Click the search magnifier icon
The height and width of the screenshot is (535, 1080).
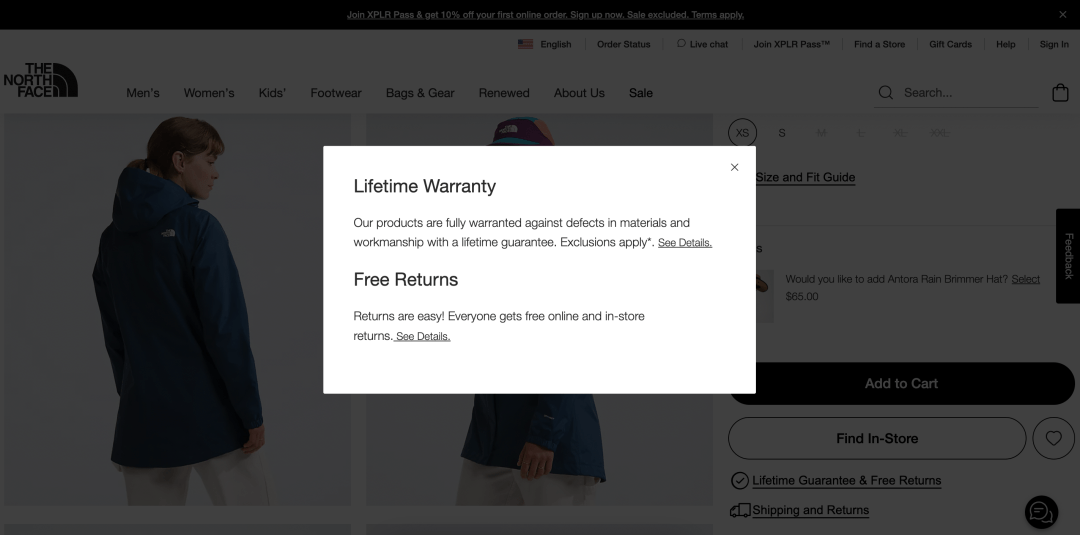[x=886, y=92]
